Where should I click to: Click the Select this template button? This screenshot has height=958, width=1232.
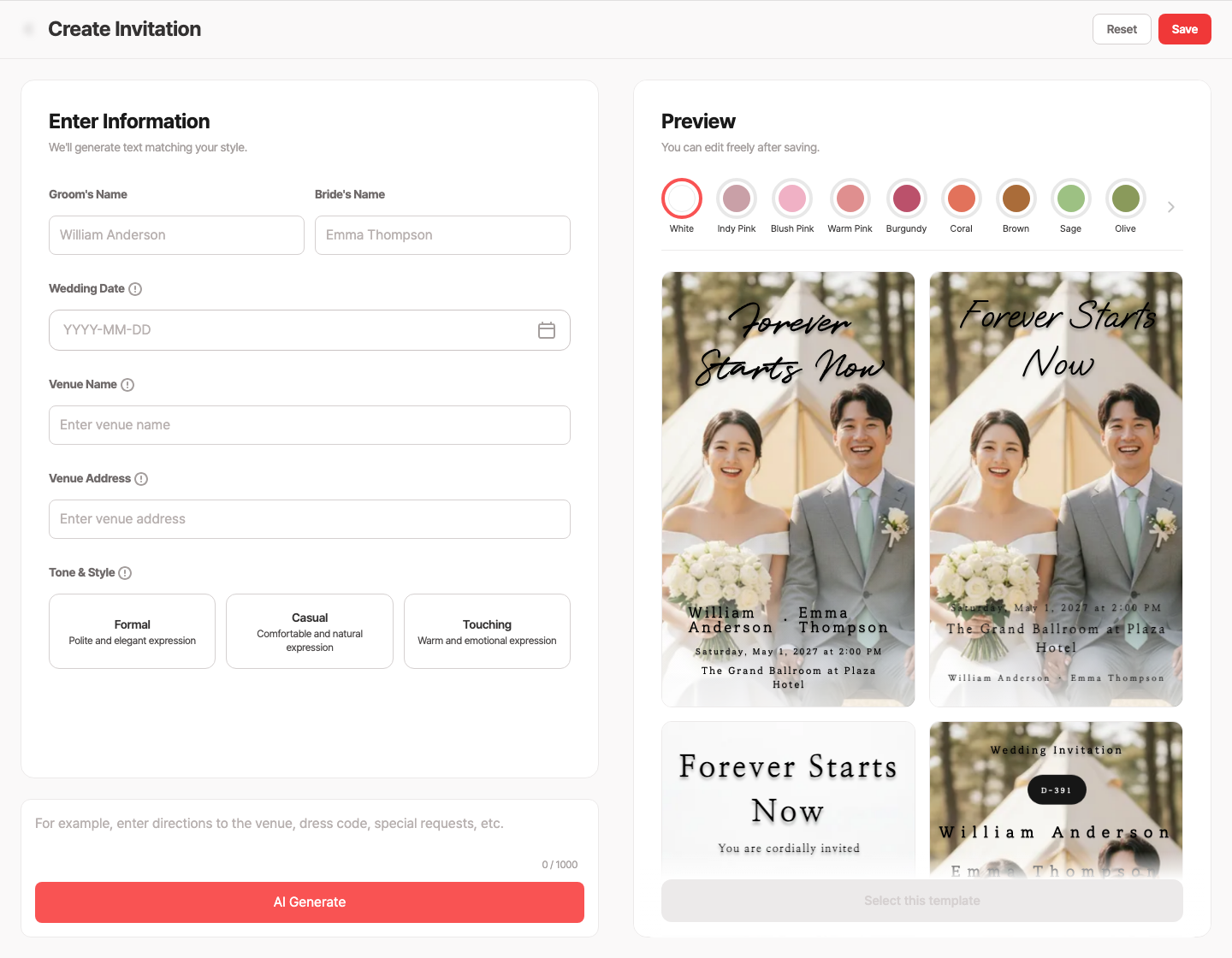pyautogui.click(x=922, y=901)
